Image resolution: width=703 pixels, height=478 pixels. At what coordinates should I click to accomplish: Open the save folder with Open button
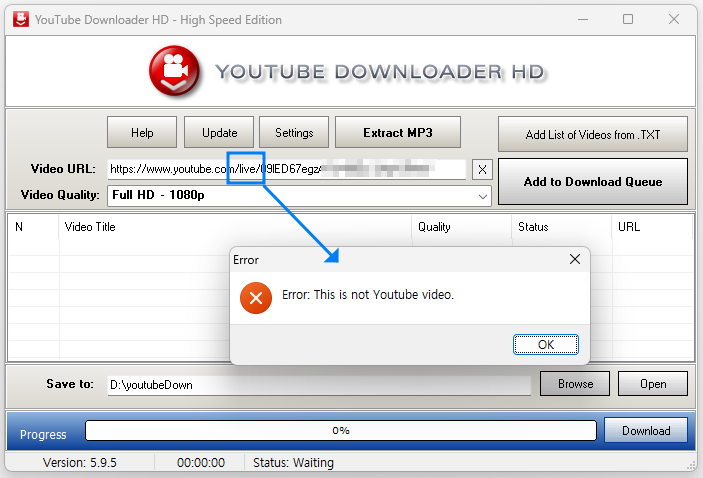[x=653, y=383]
